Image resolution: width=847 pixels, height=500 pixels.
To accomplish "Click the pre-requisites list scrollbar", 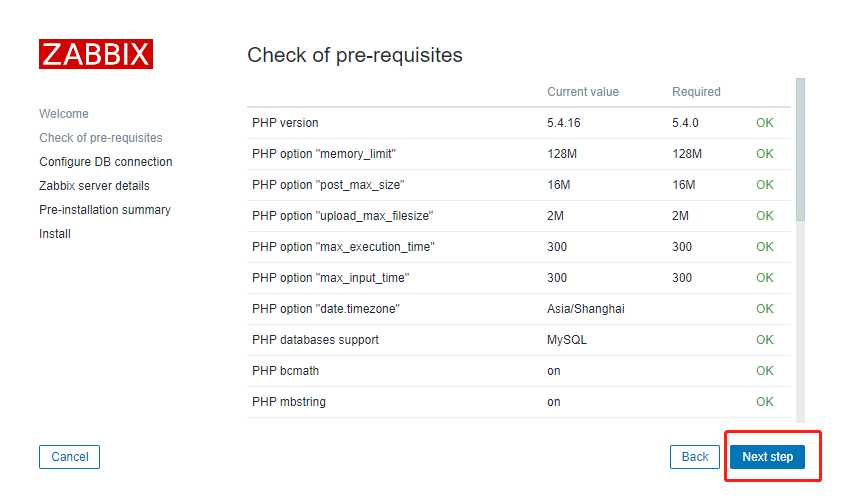I will [800, 150].
